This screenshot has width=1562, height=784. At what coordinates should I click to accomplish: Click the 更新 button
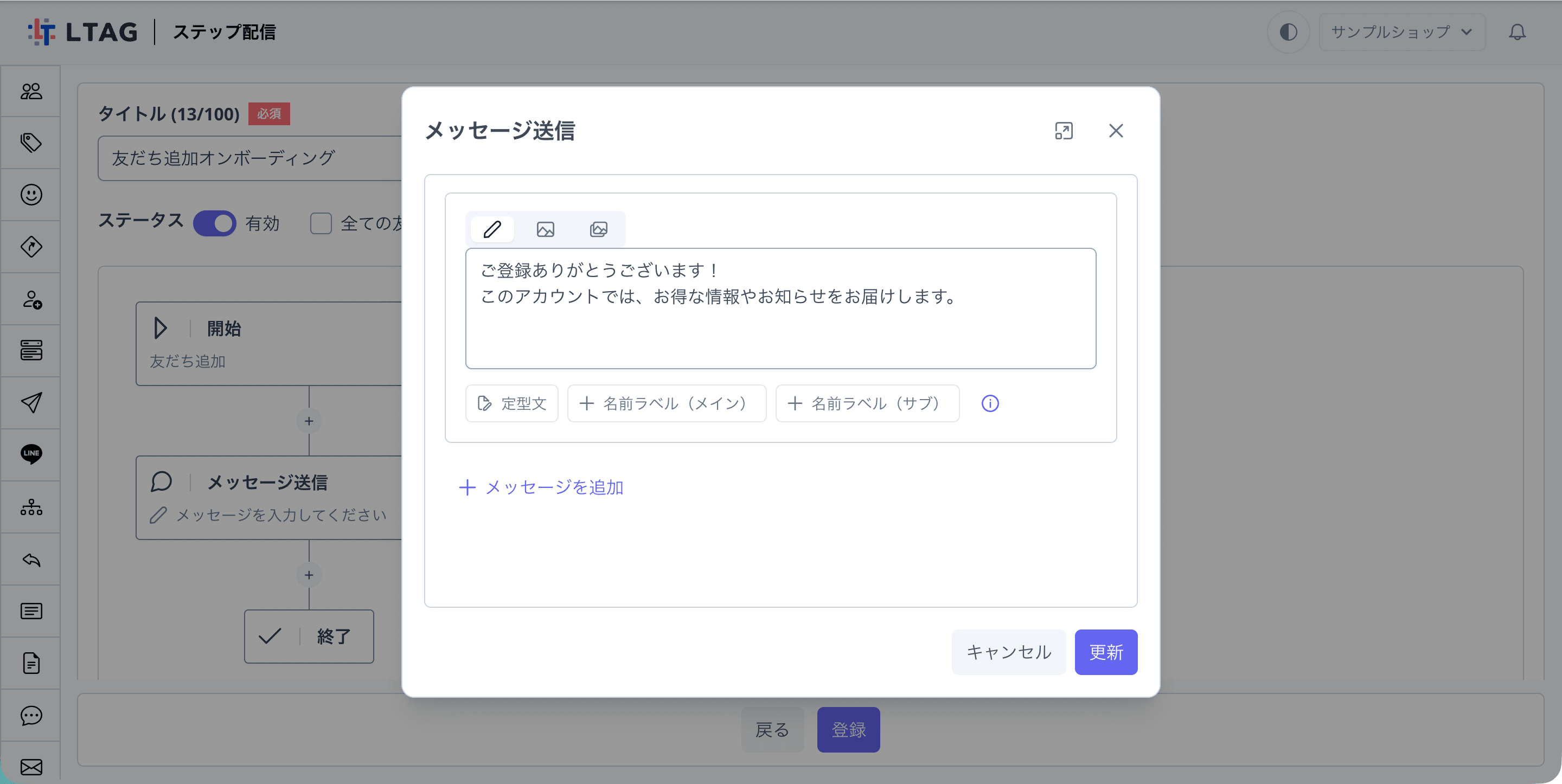coord(1106,652)
